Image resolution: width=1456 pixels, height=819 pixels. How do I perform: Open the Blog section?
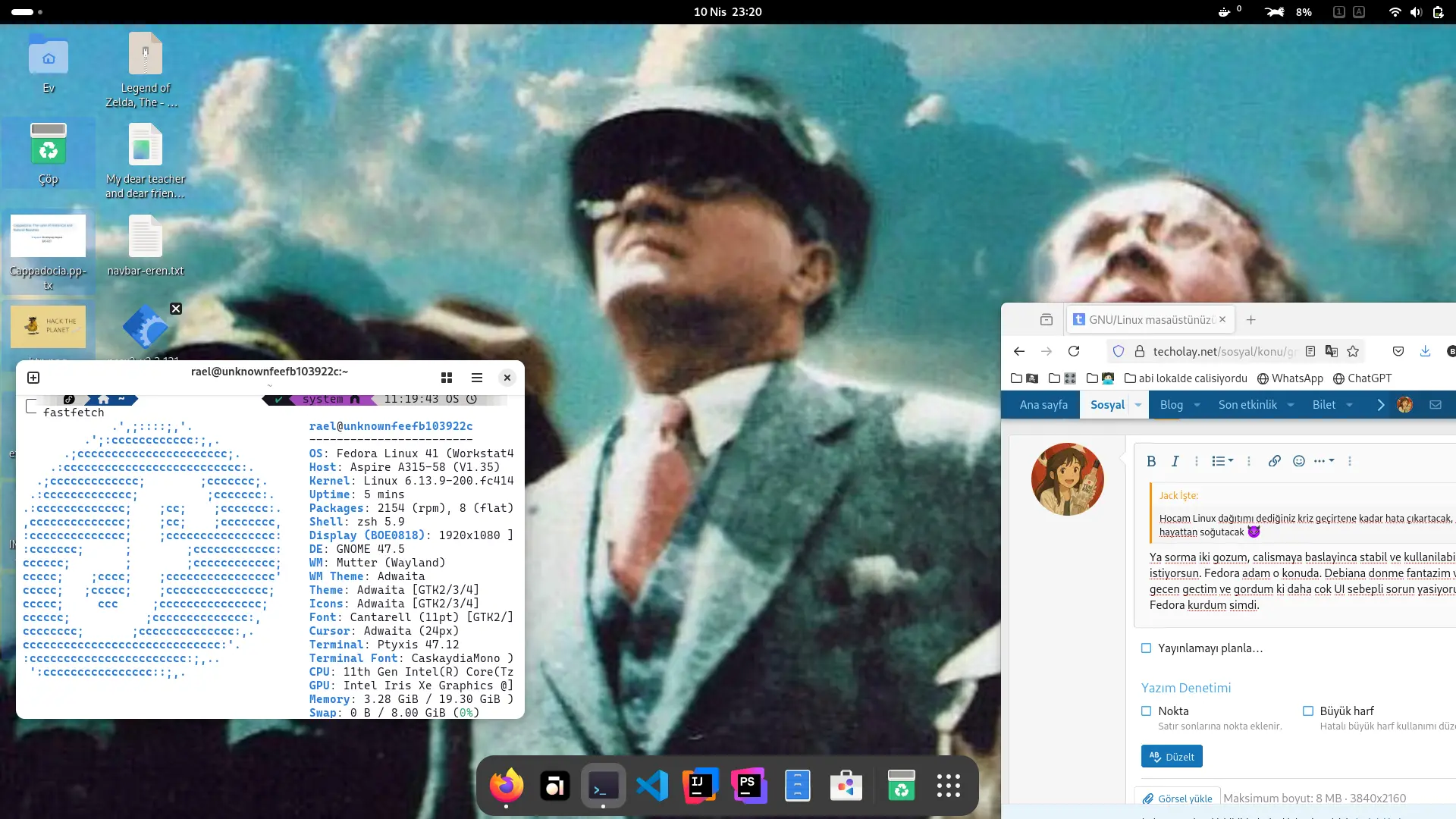(x=1172, y=405)
